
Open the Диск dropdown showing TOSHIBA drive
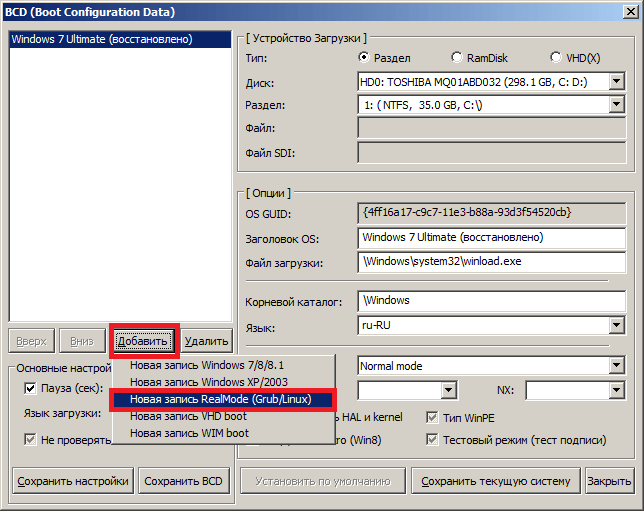pos(617,82)
